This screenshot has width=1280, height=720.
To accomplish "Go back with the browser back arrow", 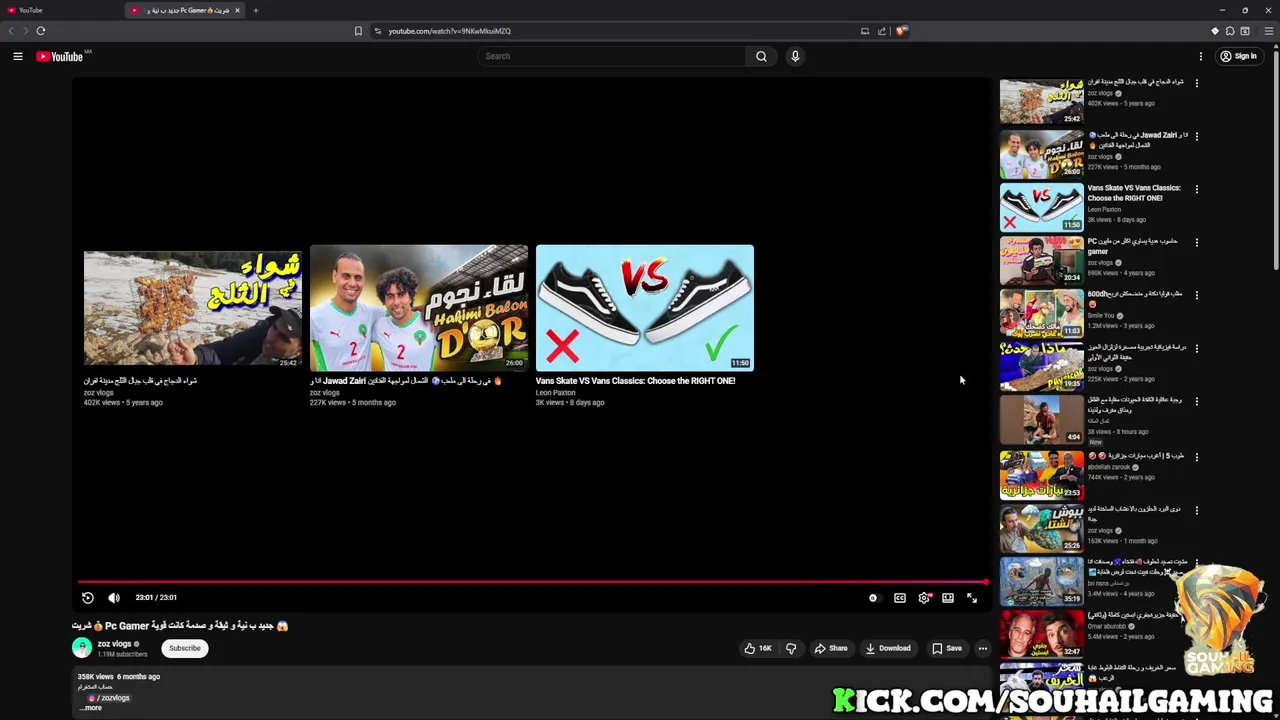I will 11,31.
